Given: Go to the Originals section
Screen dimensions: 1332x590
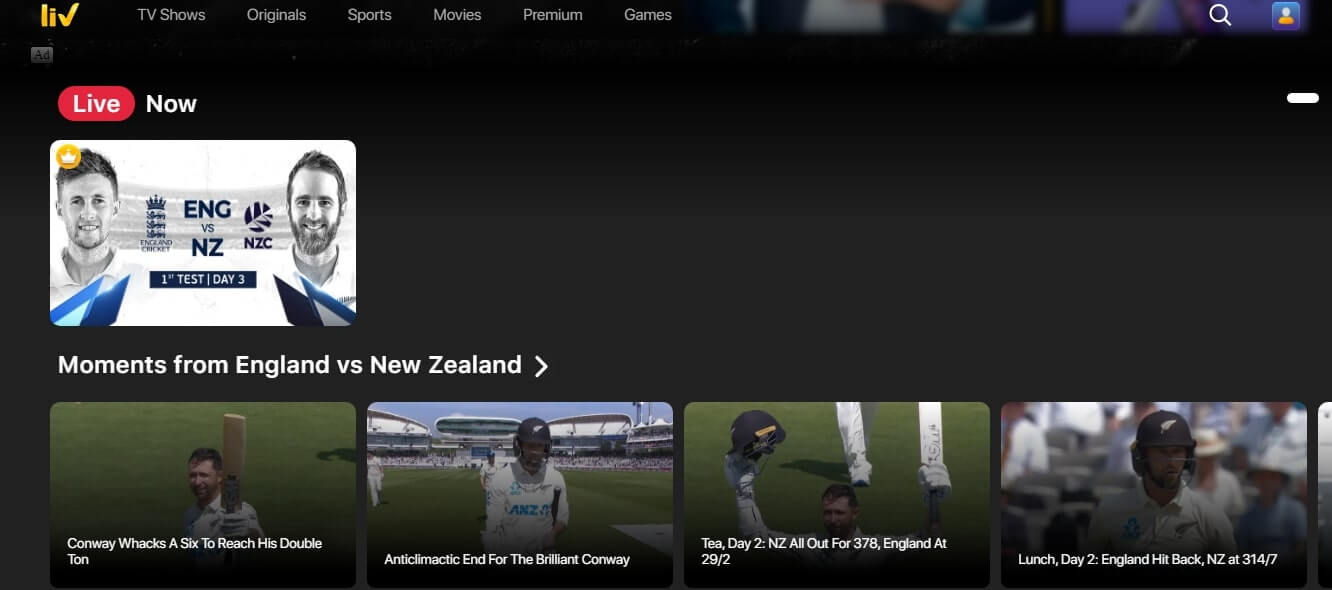Looking at the screenshot, I should 276,15.
